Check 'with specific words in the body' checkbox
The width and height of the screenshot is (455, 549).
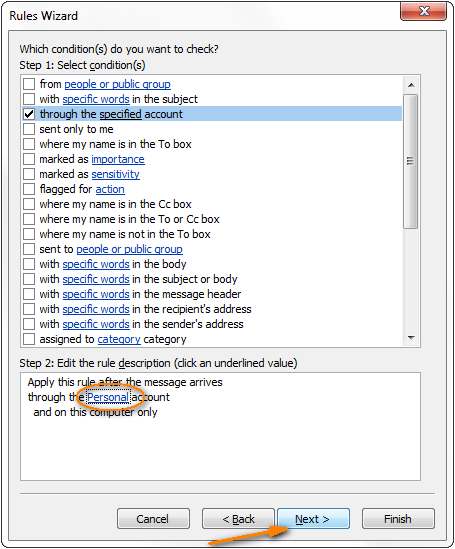29,264
